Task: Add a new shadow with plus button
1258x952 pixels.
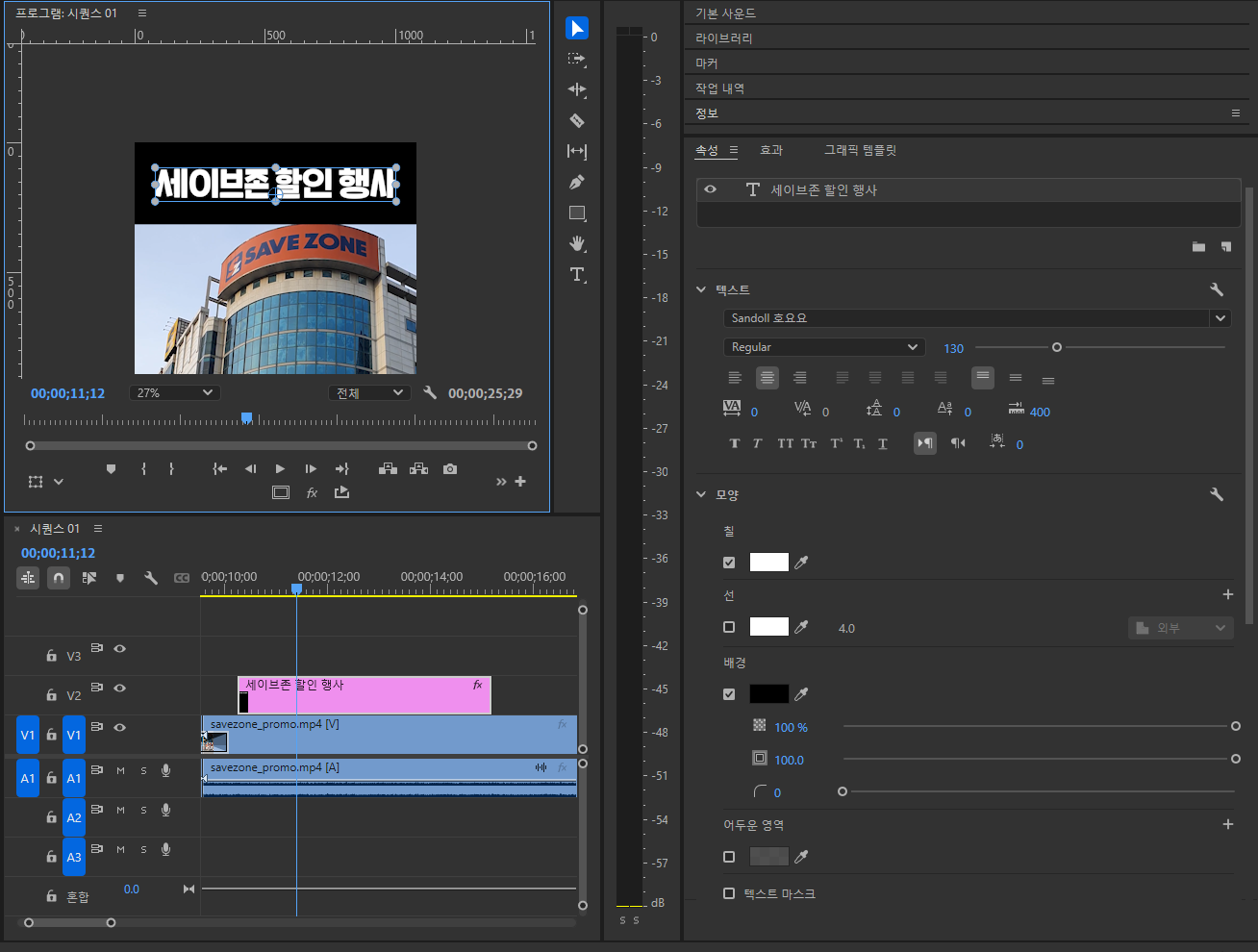Action: (x=1228, y=824)
